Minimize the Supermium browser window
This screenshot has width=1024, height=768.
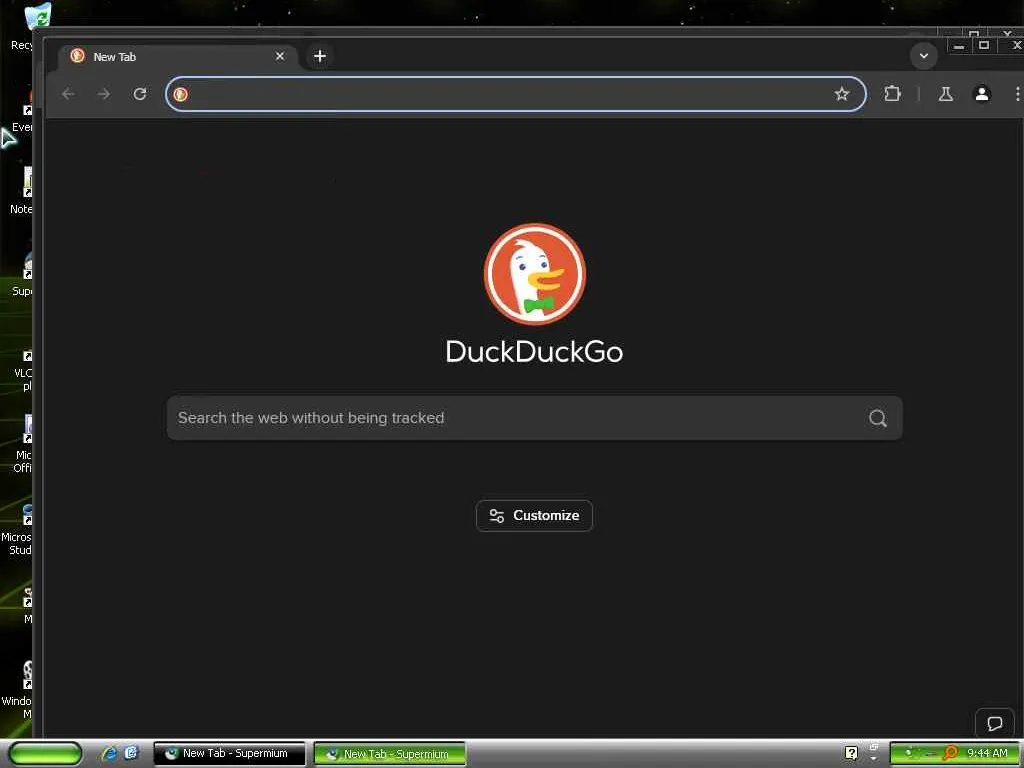coord(959,46)
